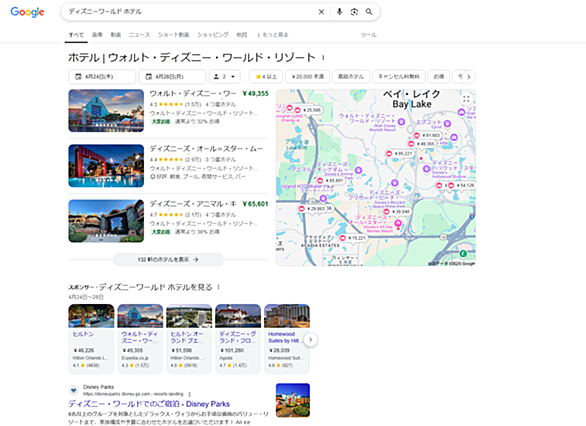Open the 地図 tab
586x426 pixels.
pyautogui.click(x=242, y=35)
